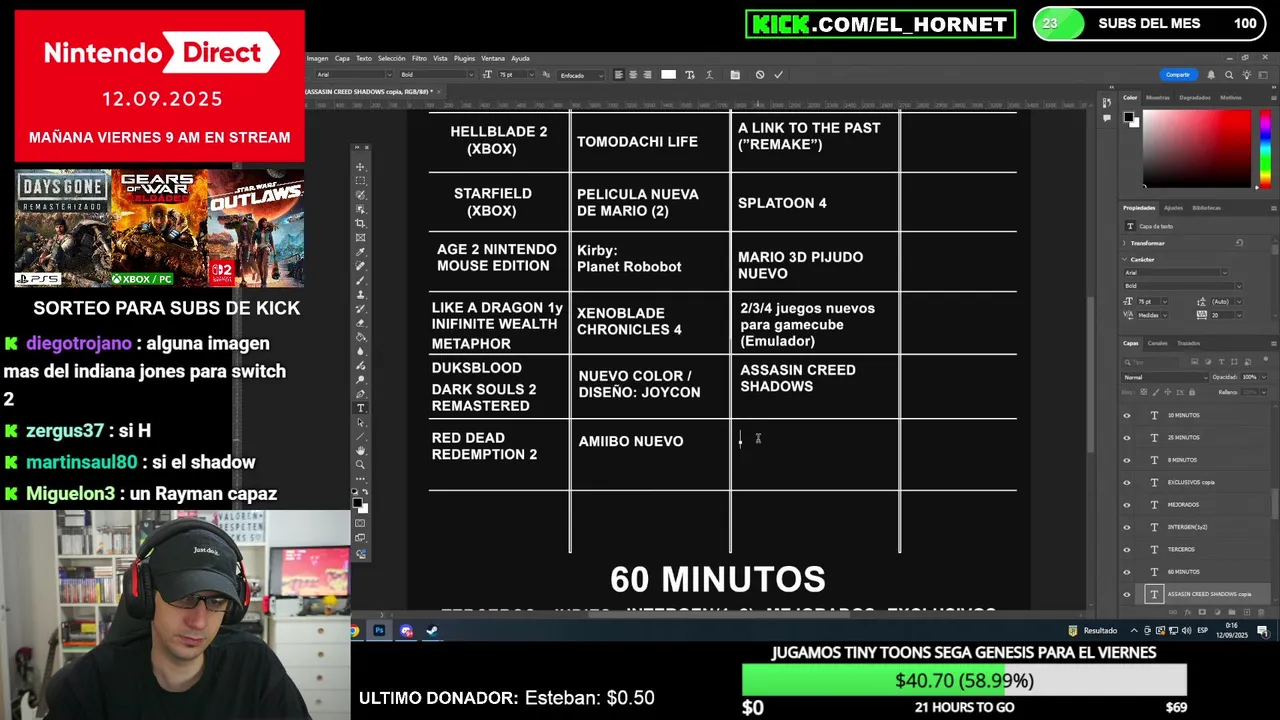Select the Horizontal Type tool
The height and width of the screenshot is (720, 1280).
click(360, 408)
